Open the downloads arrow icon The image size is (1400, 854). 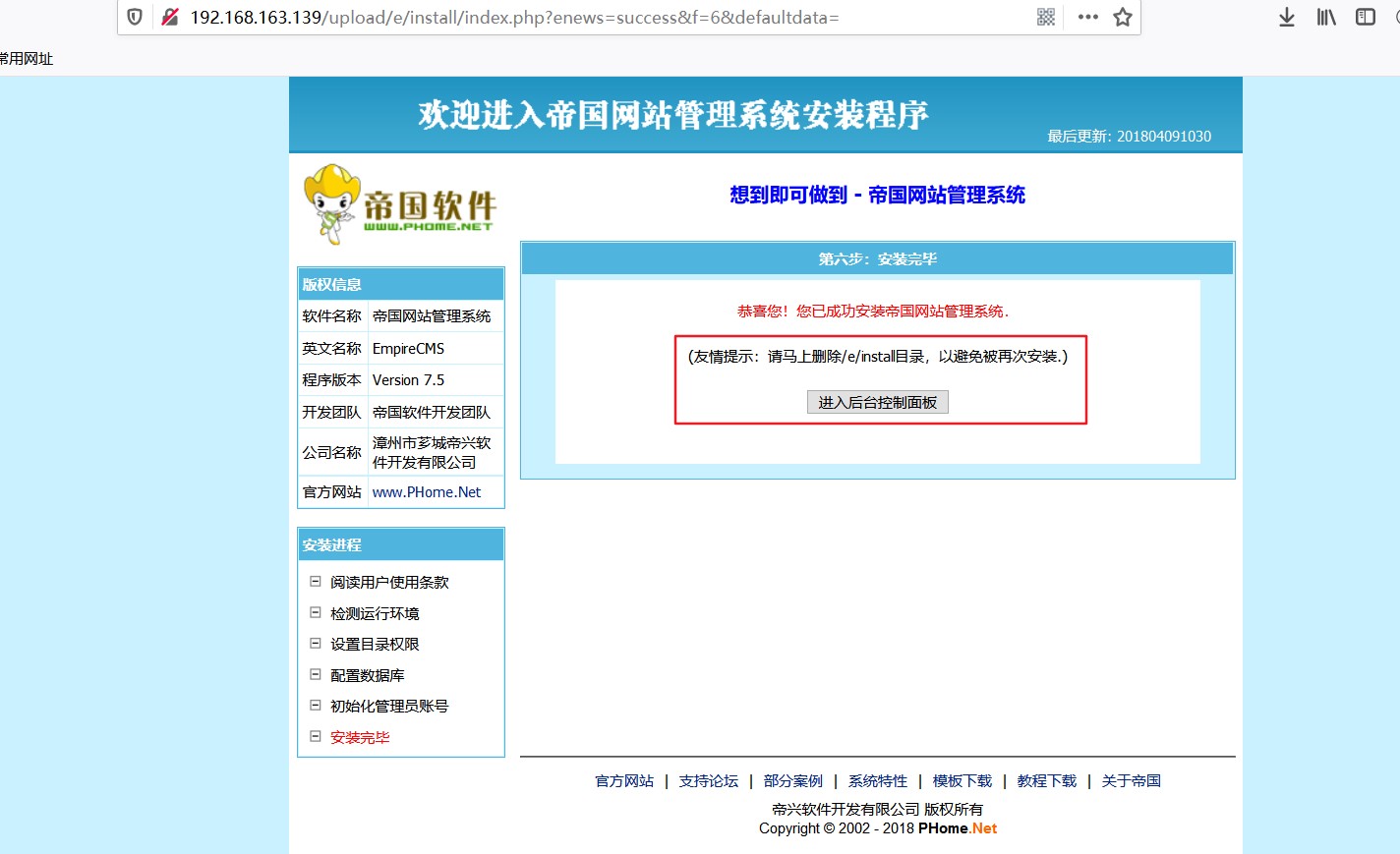point(1287,17)
